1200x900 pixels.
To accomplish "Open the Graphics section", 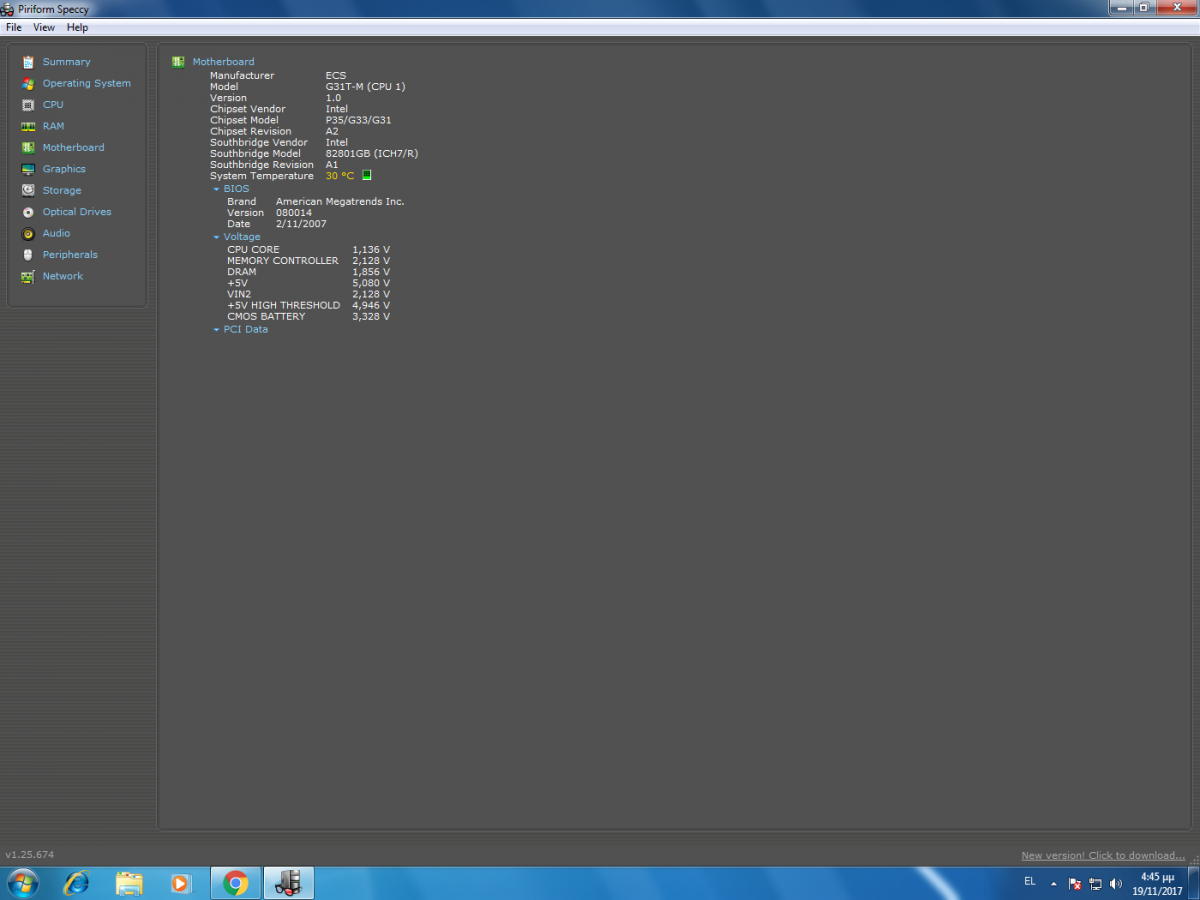I will click(64, 169).
